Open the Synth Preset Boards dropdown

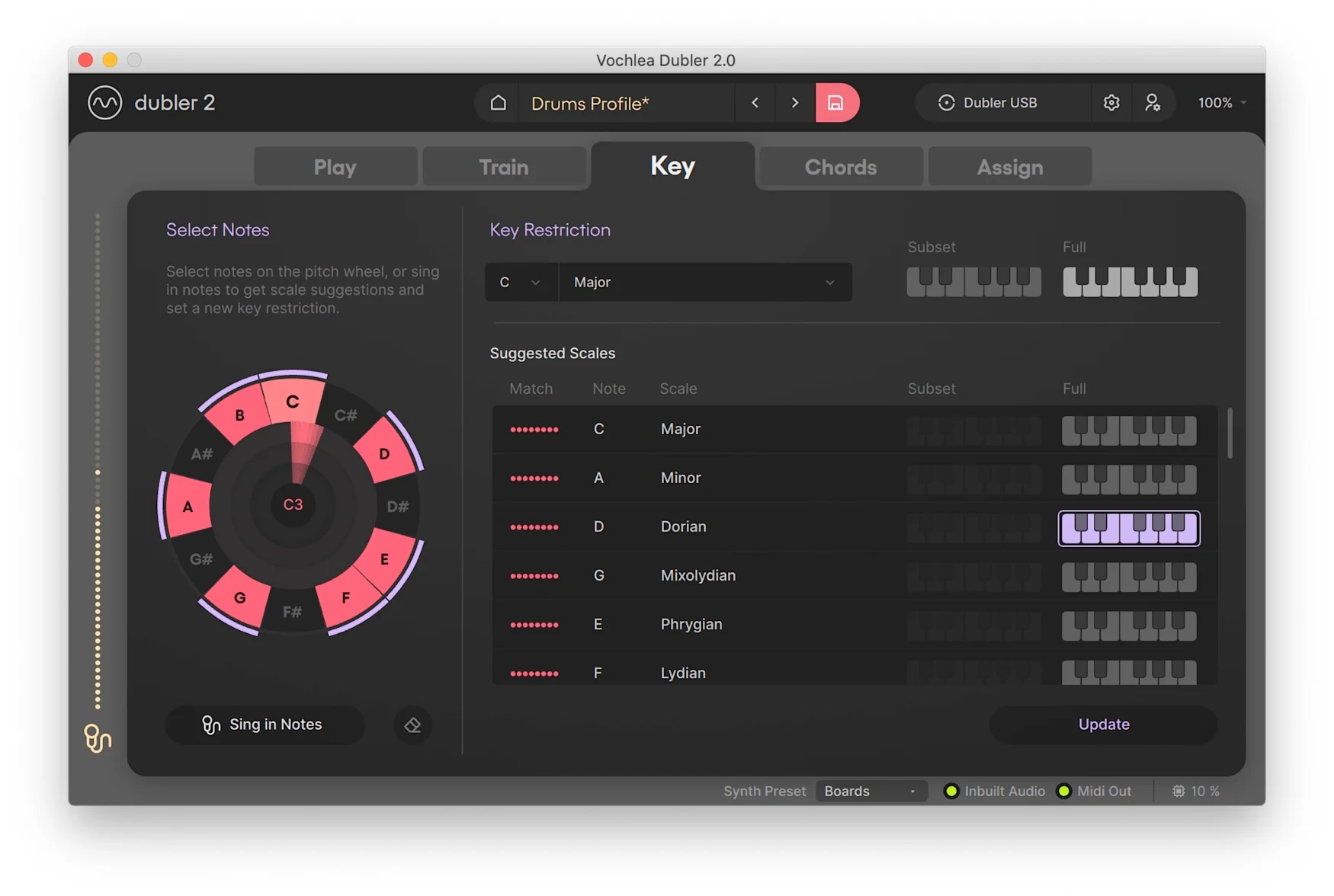871,791
